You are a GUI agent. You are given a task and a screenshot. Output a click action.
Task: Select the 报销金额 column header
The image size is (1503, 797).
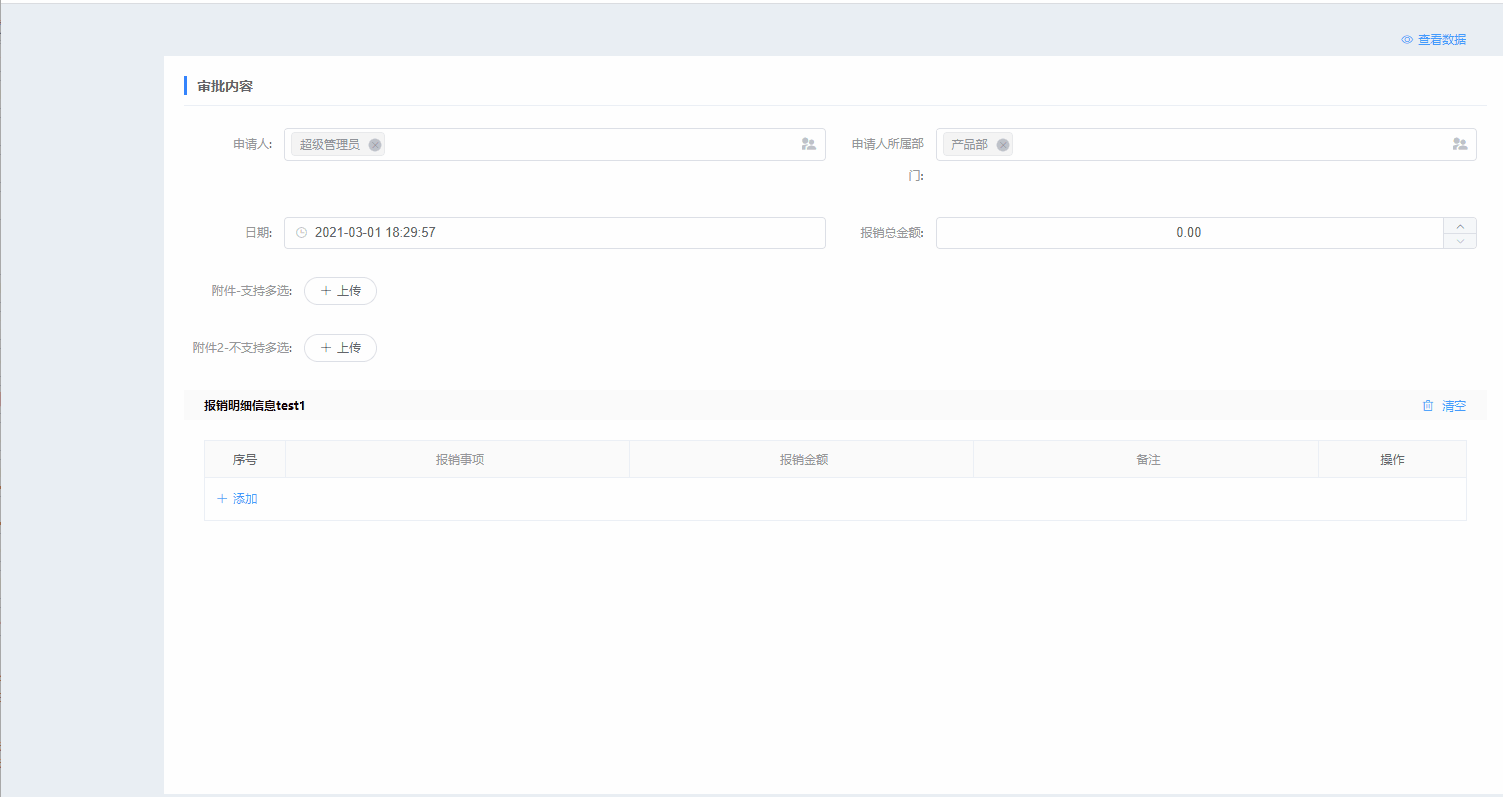coord(803,460)
